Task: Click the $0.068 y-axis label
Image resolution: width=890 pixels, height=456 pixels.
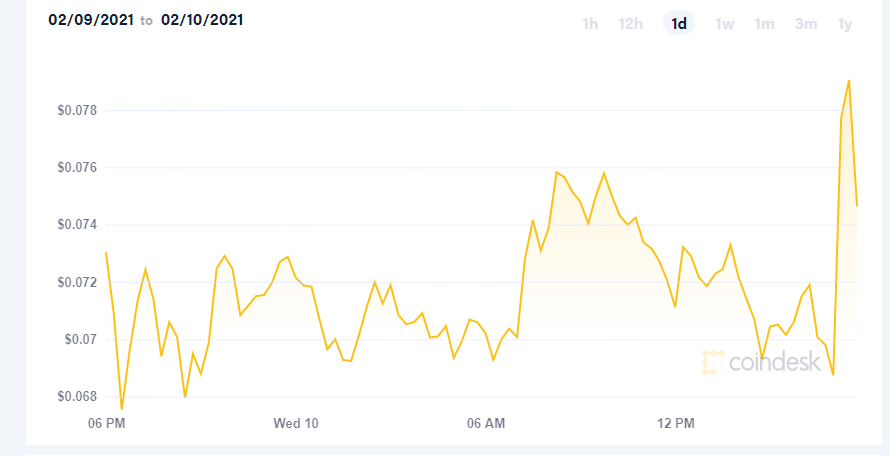Action: 77,396
